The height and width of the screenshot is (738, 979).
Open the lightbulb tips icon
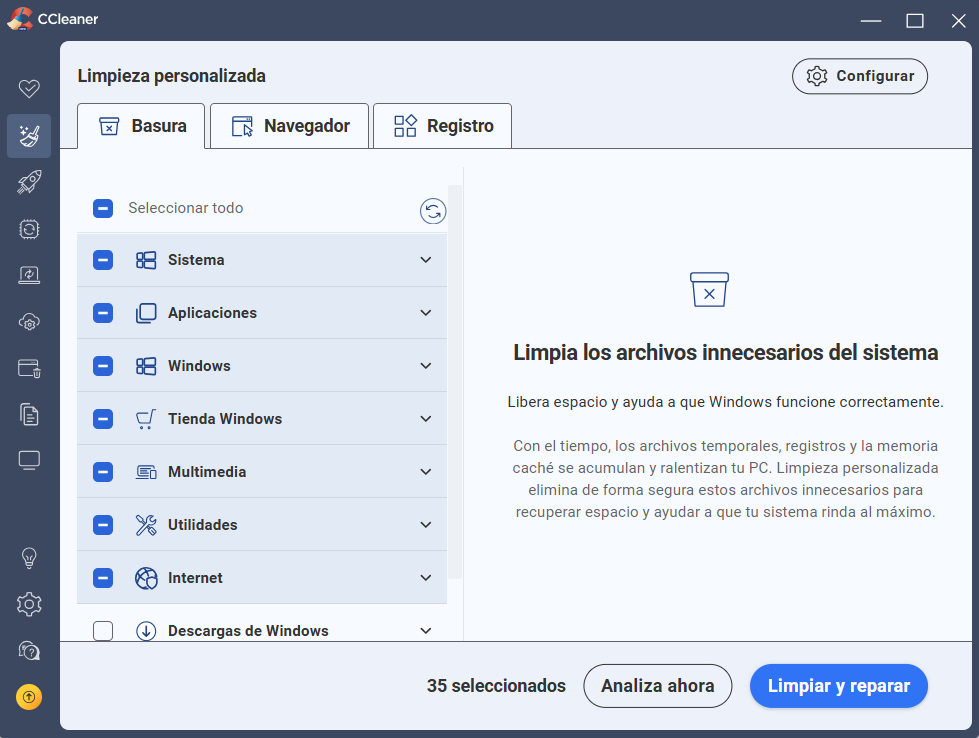click(x=29, y=557)
